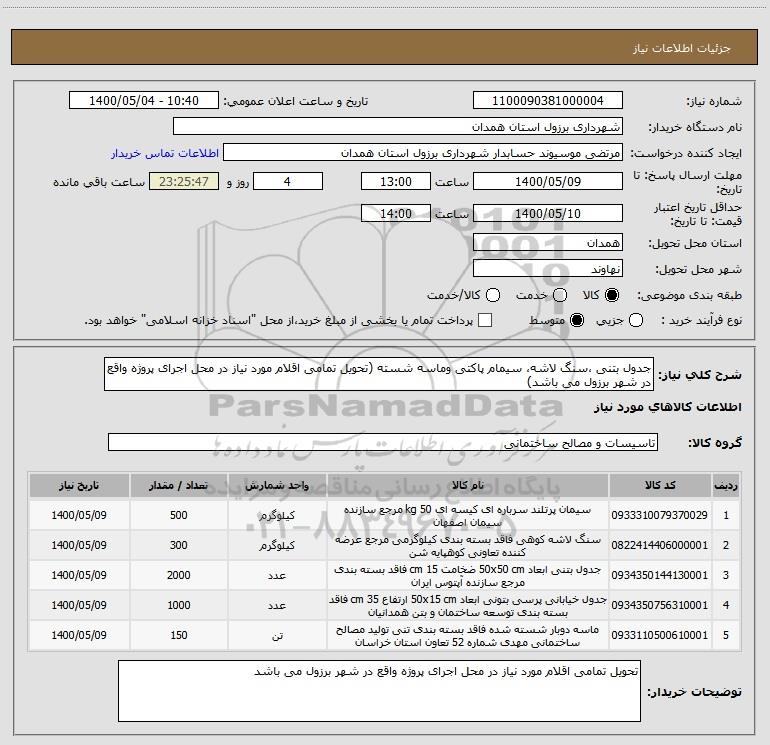The width and height of the screenshot is (770, 745).
Task: Click the validity time field 14:00
Action: pos(396,213)
